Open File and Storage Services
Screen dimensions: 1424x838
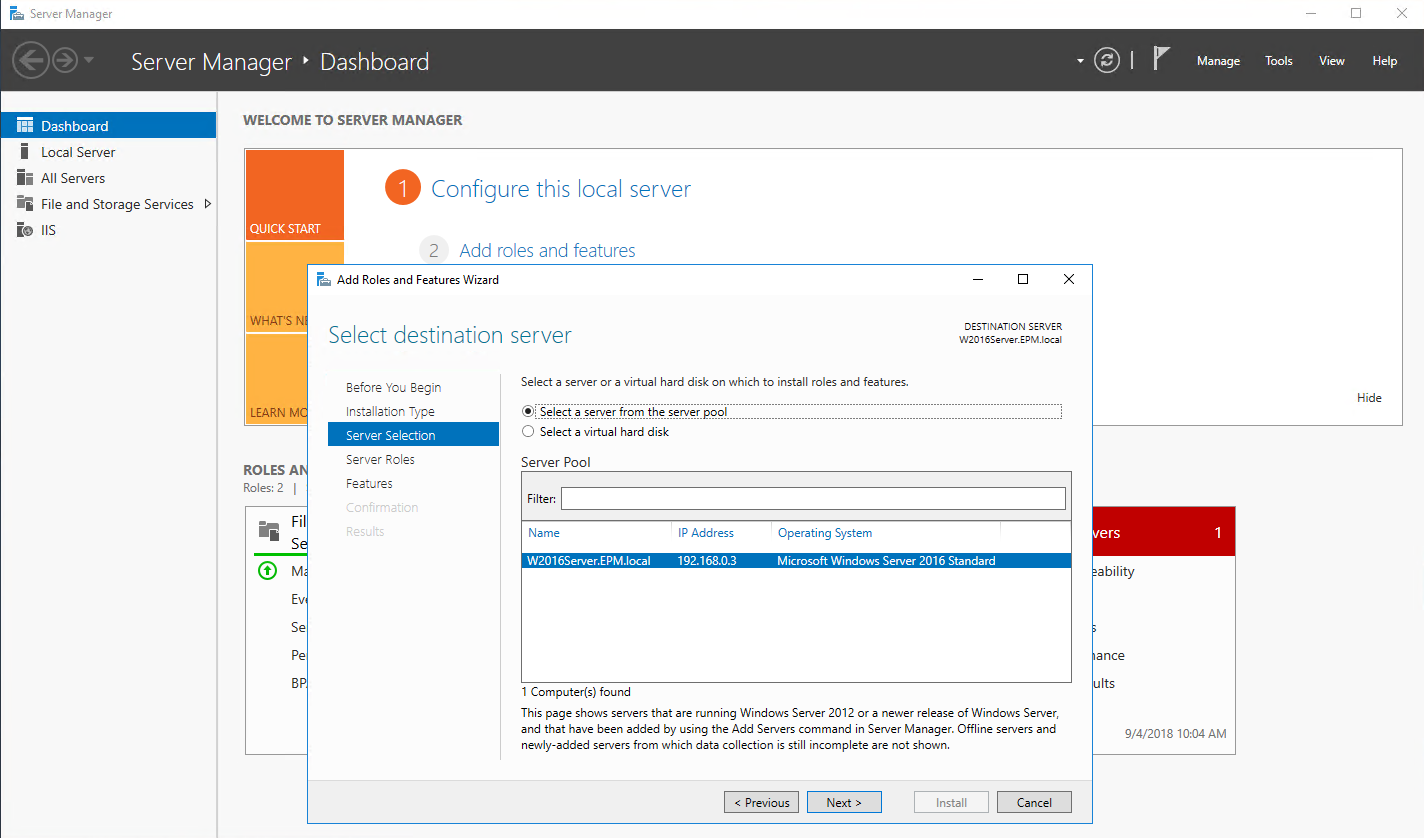point(117,204)
